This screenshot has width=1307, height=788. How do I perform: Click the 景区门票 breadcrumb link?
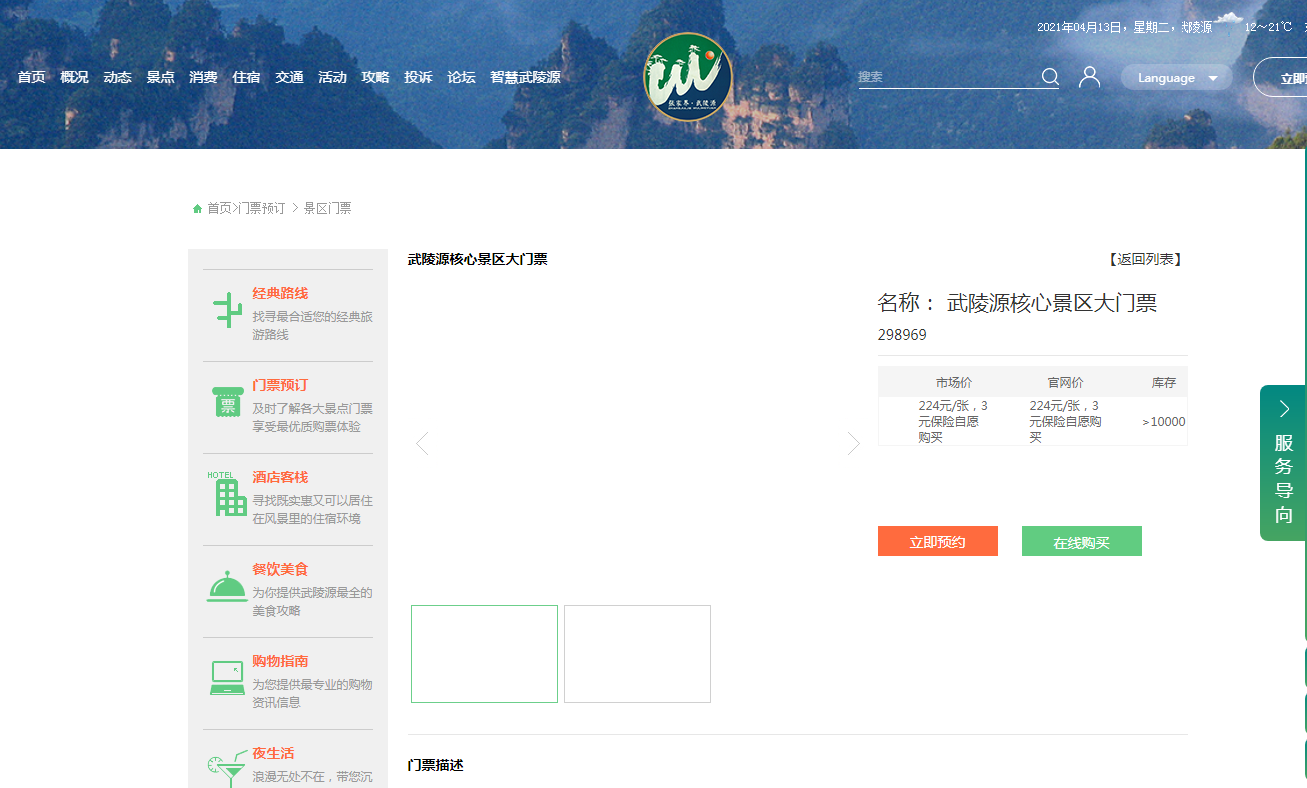(x=328, y=208)
